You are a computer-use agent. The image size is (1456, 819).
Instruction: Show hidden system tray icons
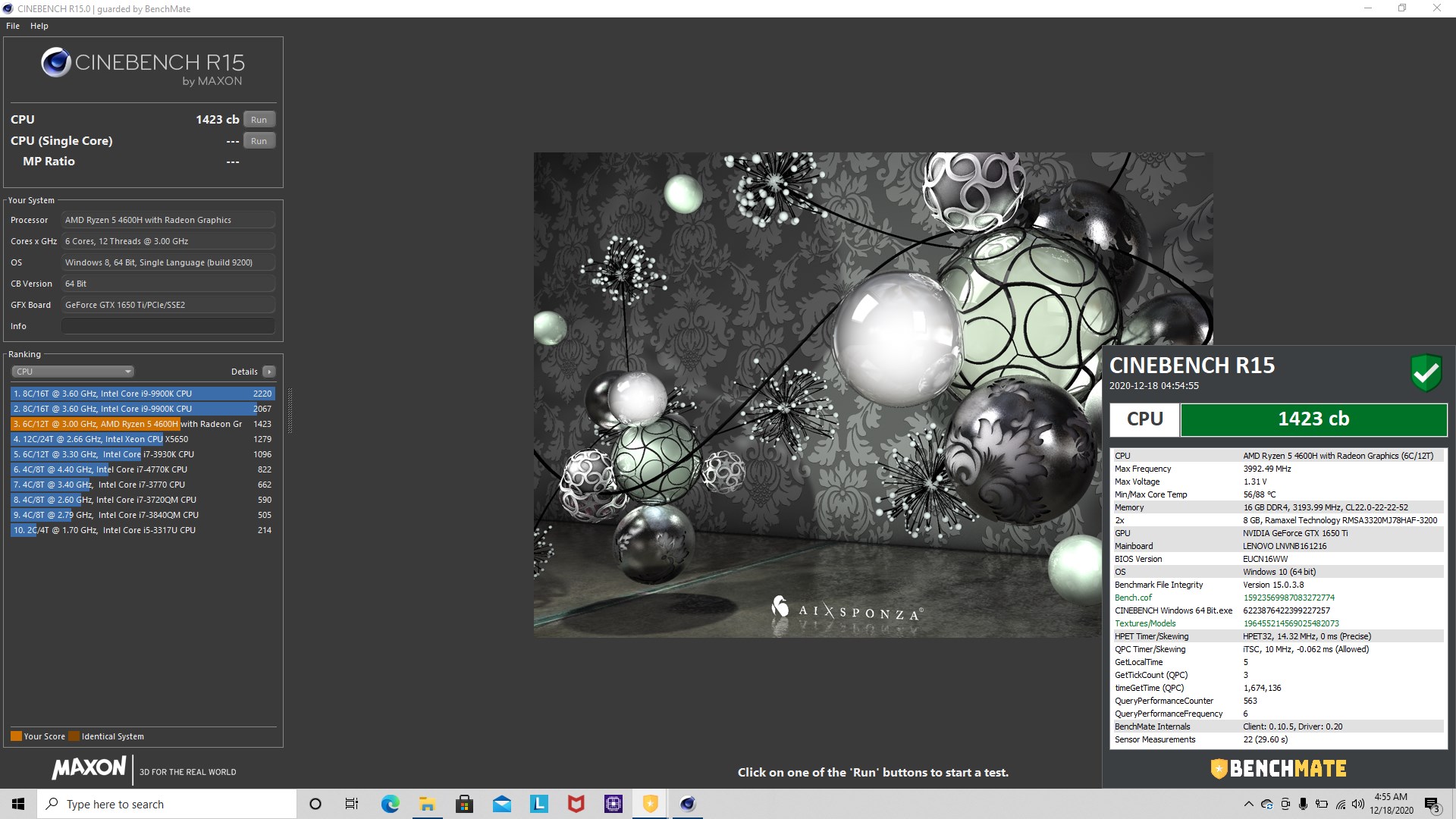pos(1248,804)
